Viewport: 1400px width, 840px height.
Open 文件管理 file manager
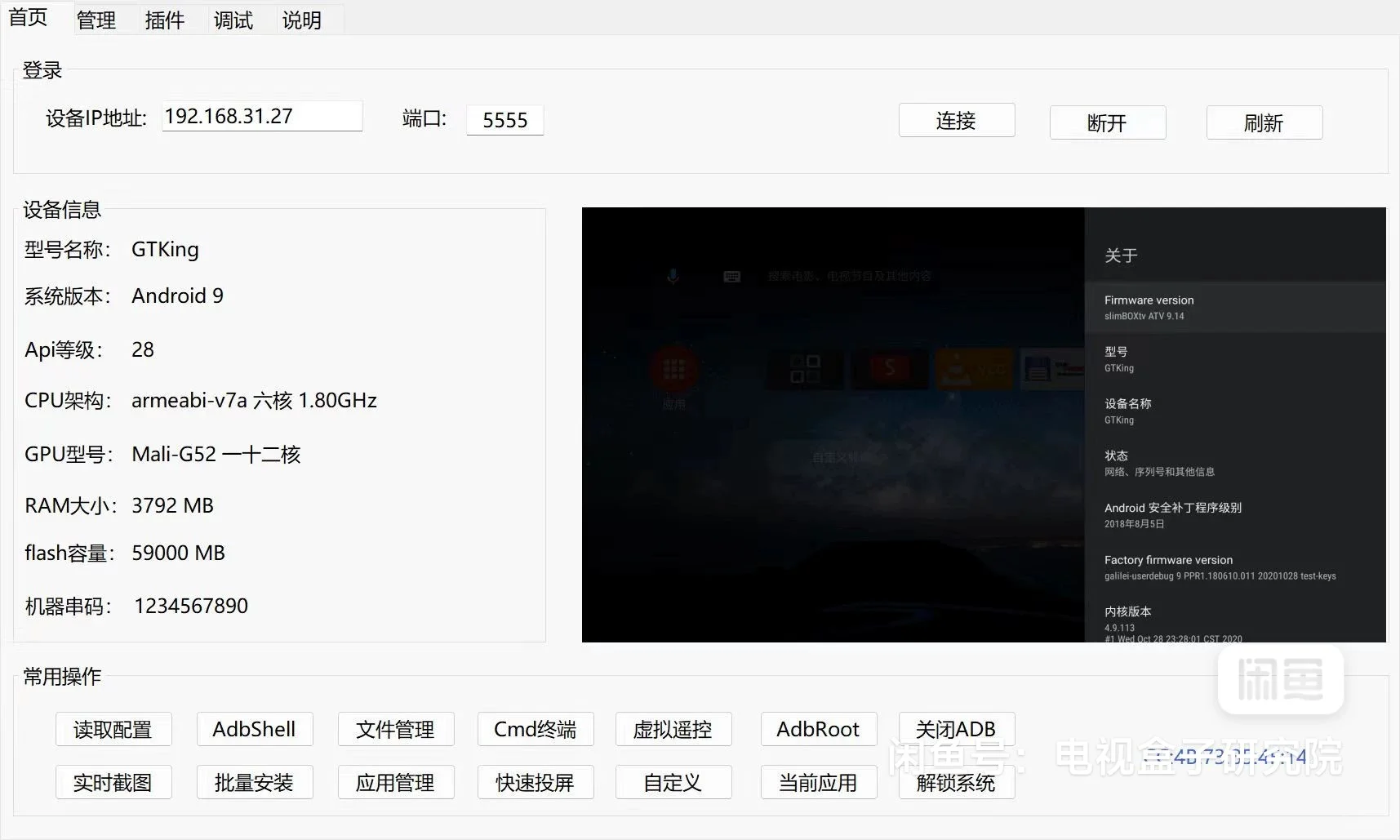[396, 730]
